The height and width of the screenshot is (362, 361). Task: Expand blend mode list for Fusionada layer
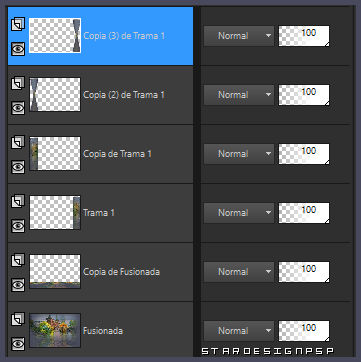[x=239, y=331]
